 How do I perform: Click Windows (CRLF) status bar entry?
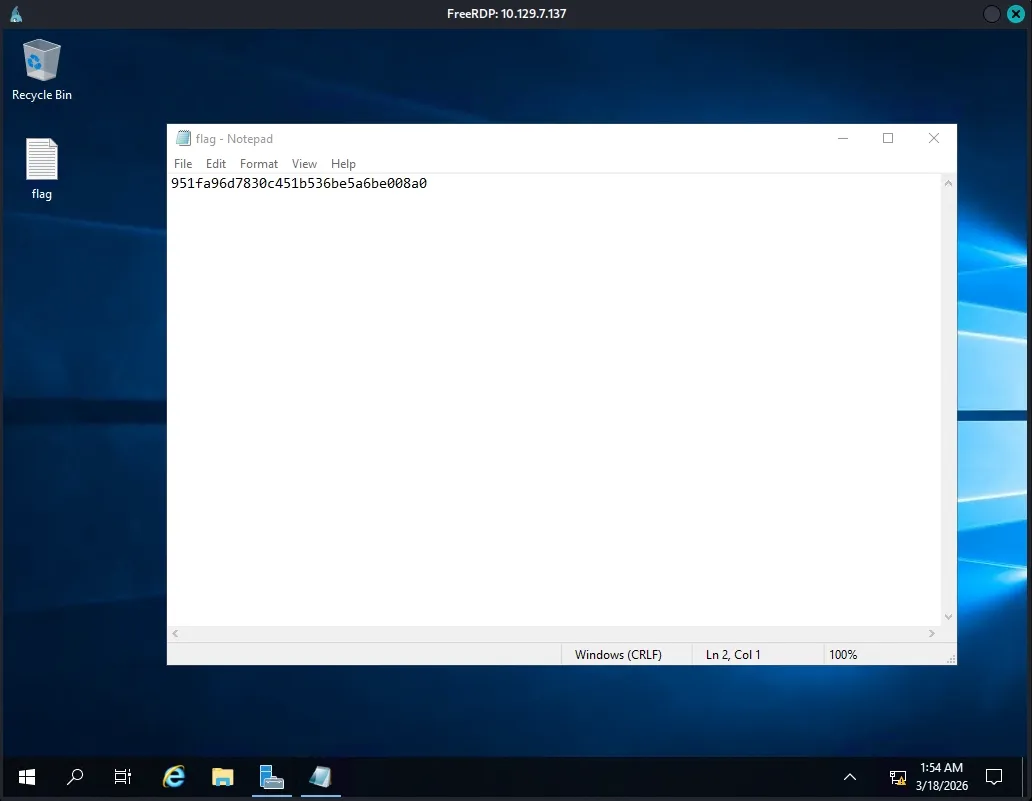[x=618, y=655]
